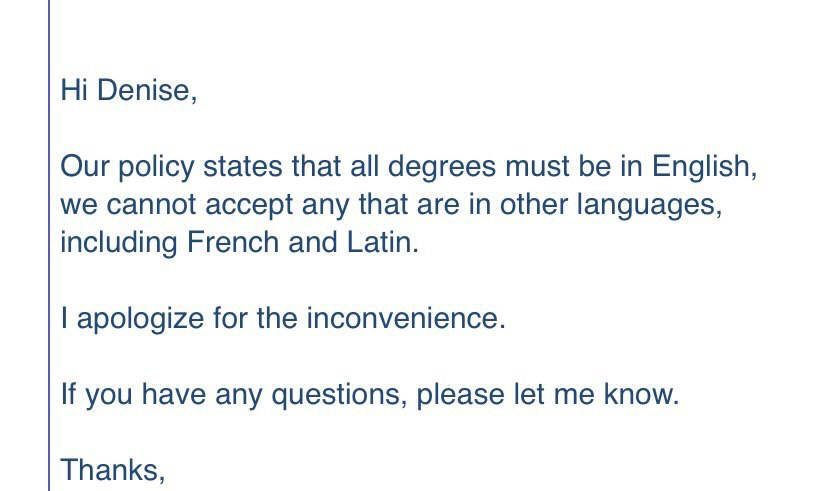Click the word "accept" in the email text
Image resolution: width=828 pixels, height=491 pixels.
(249, 206)
